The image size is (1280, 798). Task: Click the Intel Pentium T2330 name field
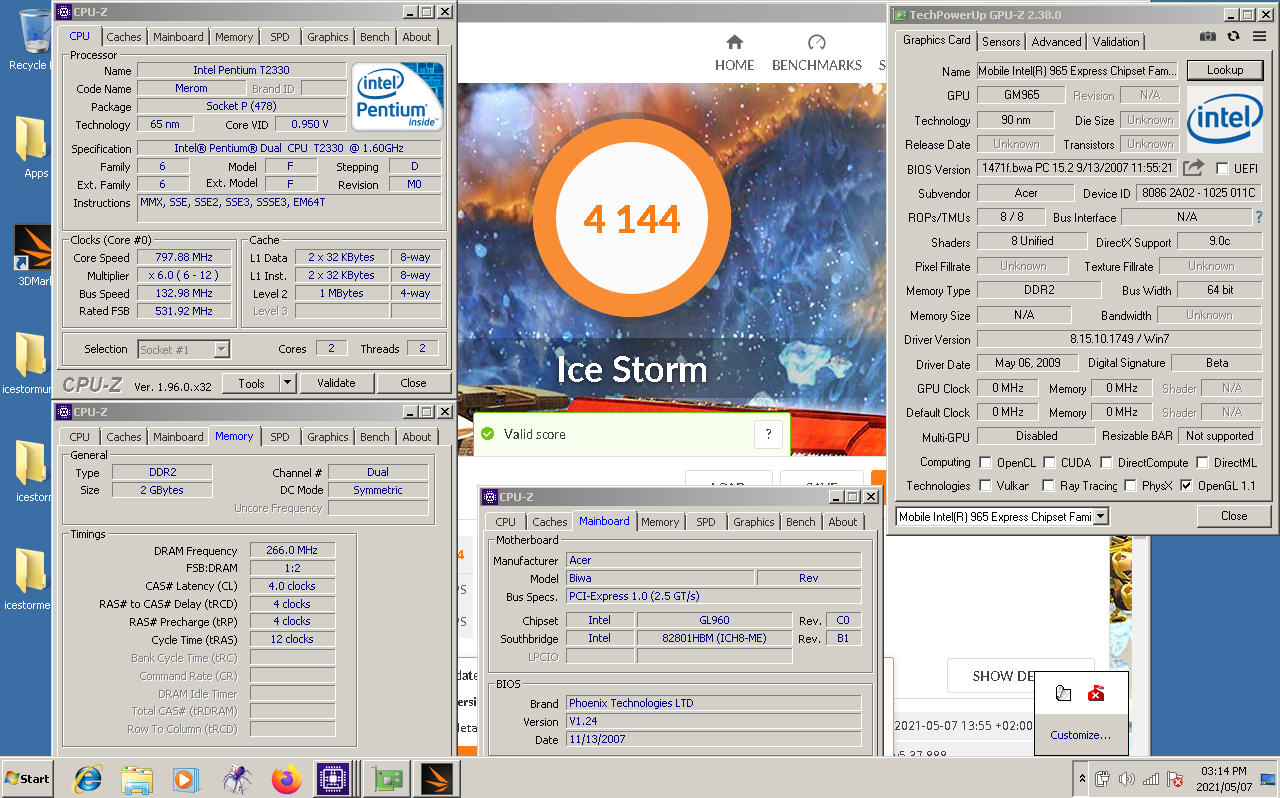tap(241, 71)
